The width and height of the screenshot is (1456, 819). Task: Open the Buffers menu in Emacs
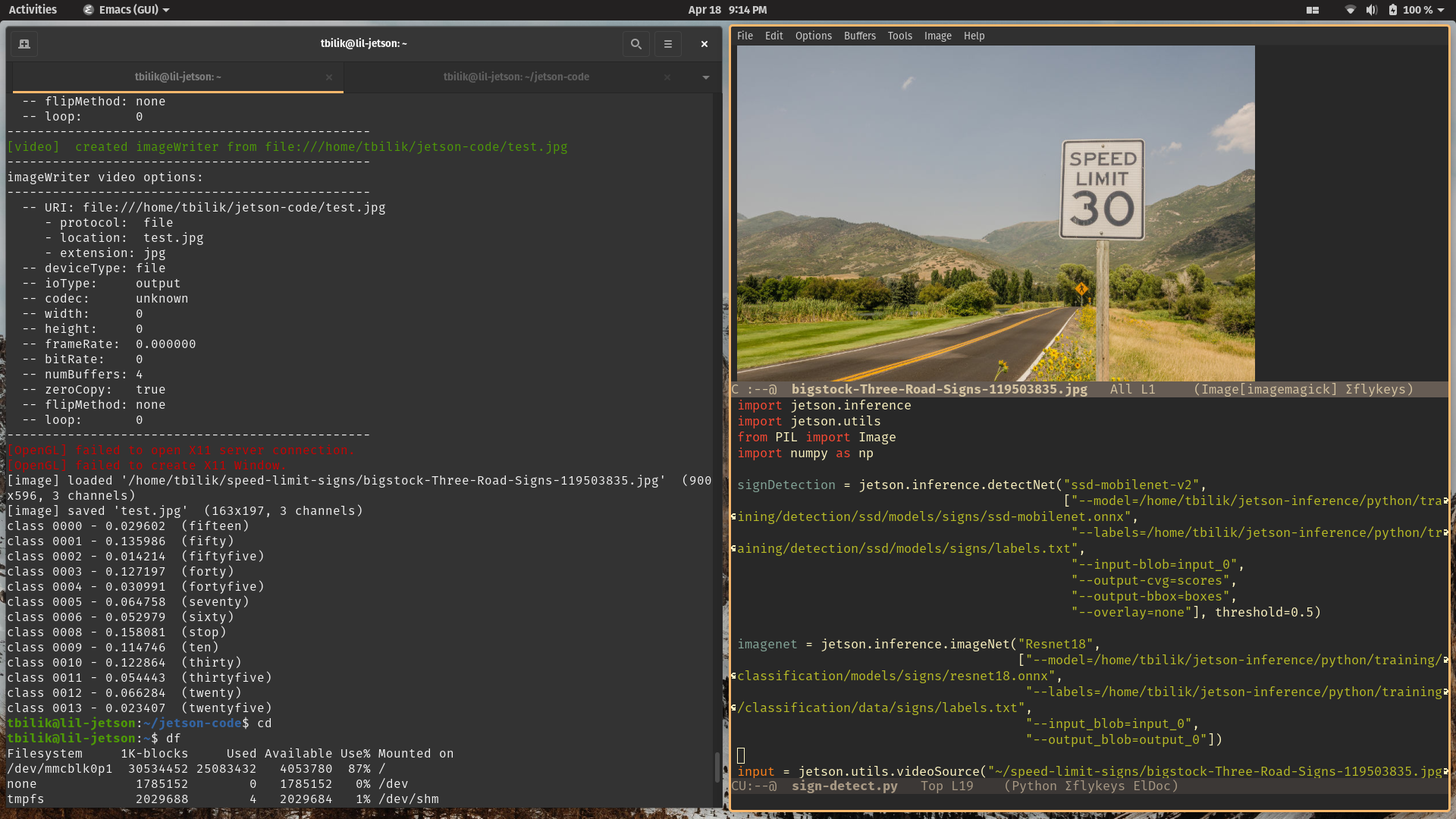click(x=859, y=36)
